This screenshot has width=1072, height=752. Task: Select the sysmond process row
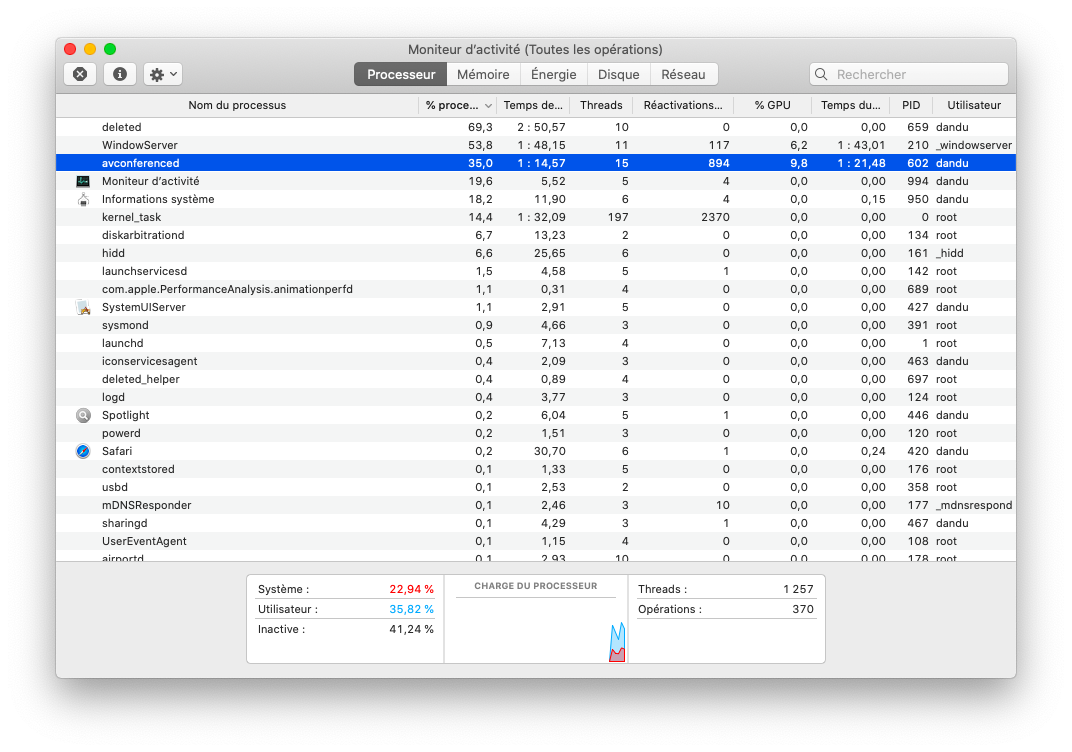click(x=536, y=325)
